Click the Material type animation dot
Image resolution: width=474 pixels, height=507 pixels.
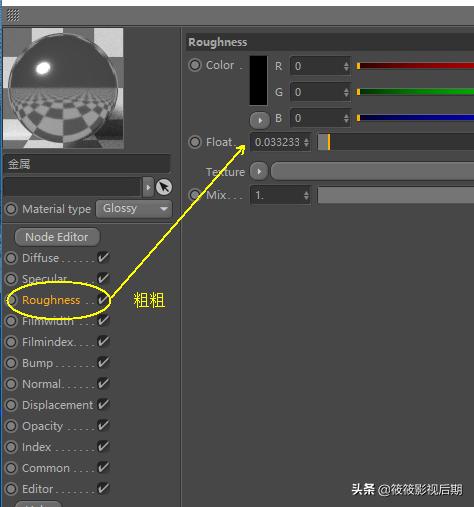coord(11,209)
